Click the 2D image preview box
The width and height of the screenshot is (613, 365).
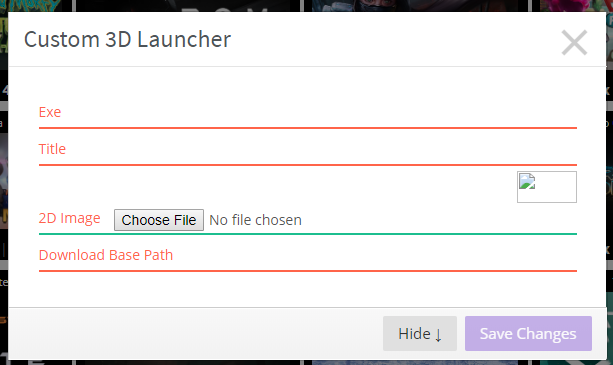[547, 187]
